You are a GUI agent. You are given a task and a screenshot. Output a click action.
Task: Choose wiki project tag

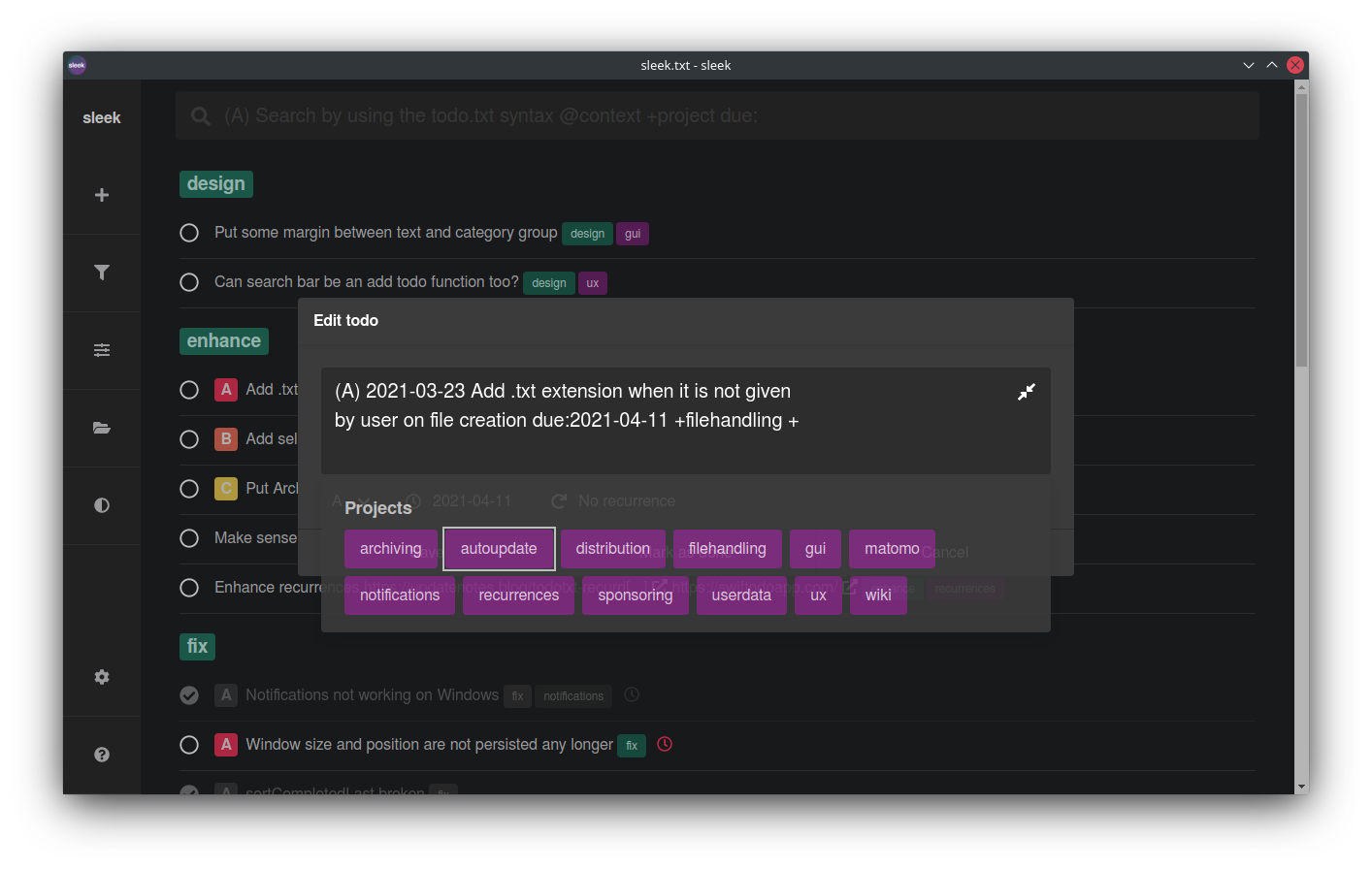click(878, 595)
